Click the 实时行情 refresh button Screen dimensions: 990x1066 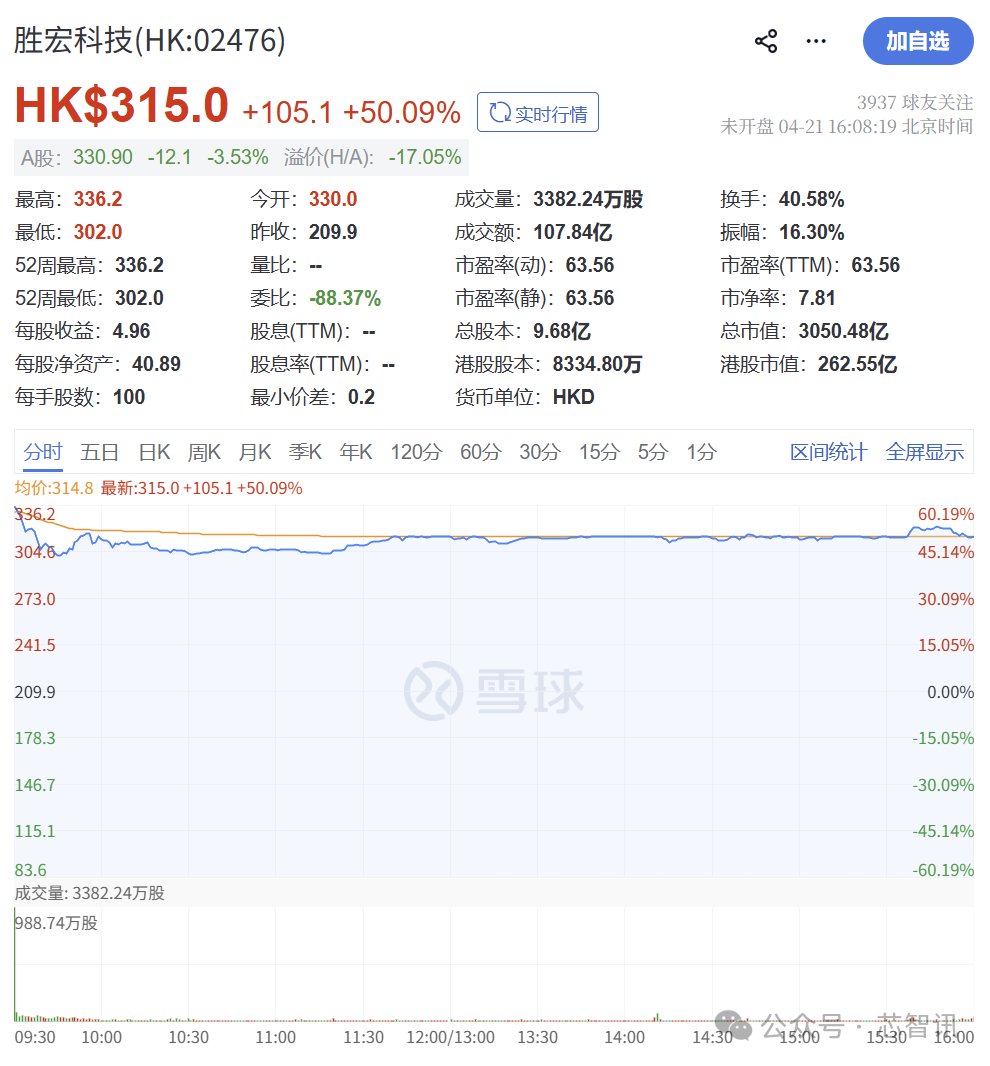pos(538,112)
